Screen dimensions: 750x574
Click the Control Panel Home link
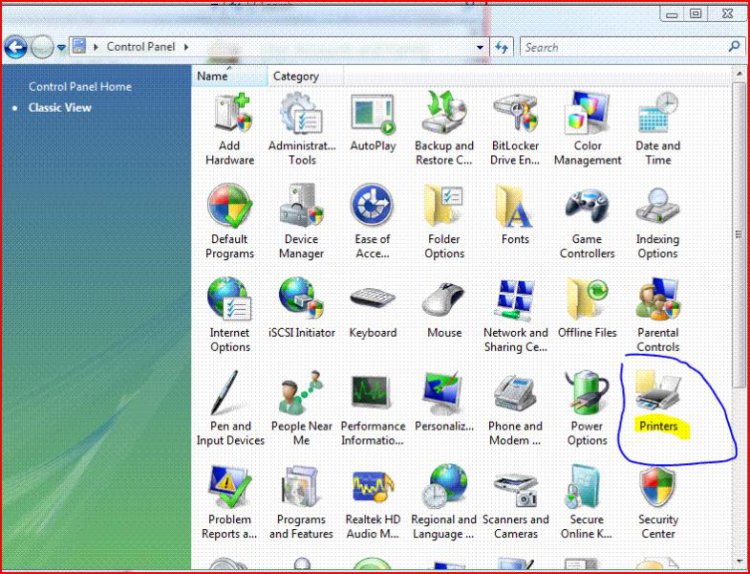80,87
